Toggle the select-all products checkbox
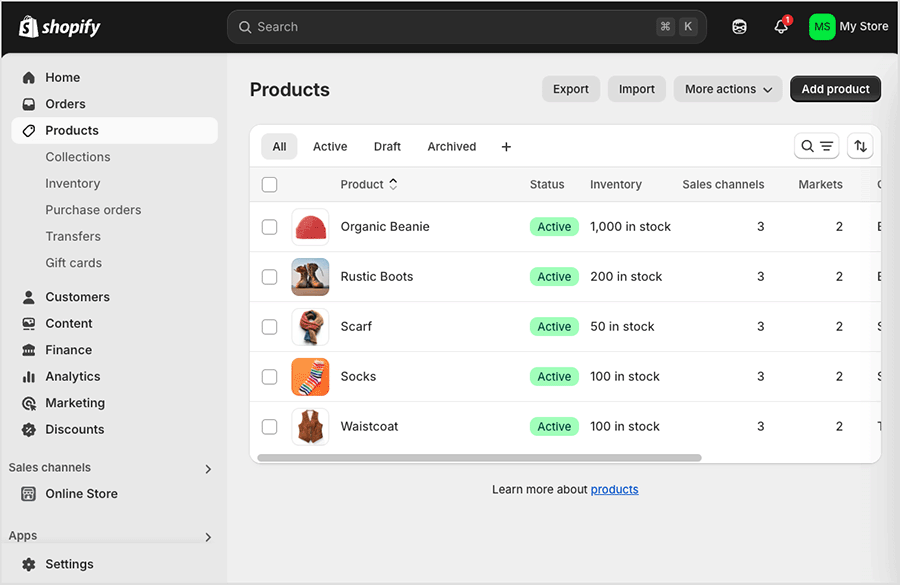Viewport: 900px width, 585px height. pyautogui.click(x=269, y=184)
